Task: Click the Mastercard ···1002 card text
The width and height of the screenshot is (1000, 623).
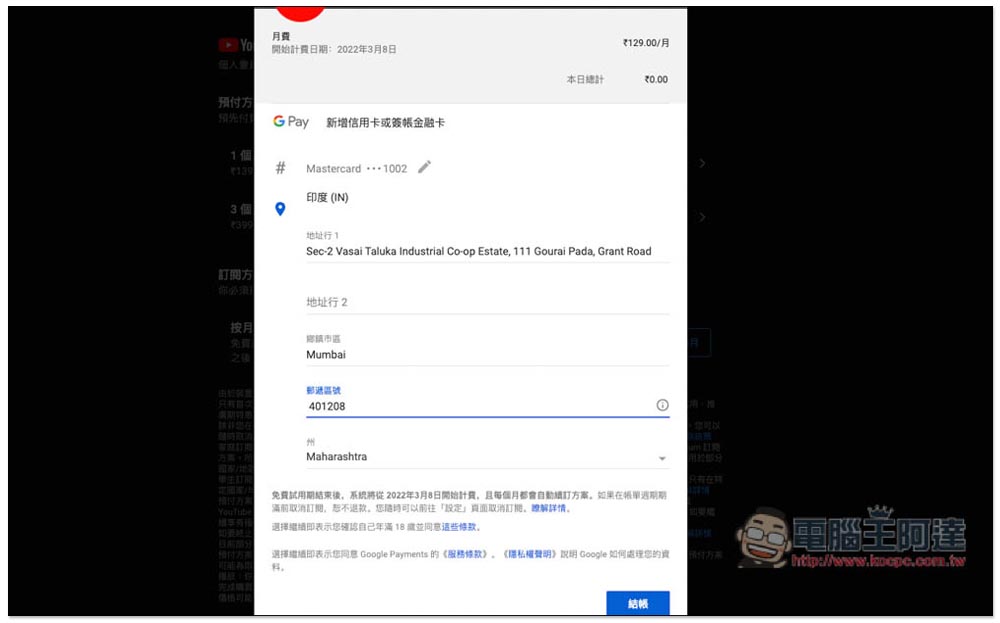Action: pyautogui.click(x=357, y=168)
